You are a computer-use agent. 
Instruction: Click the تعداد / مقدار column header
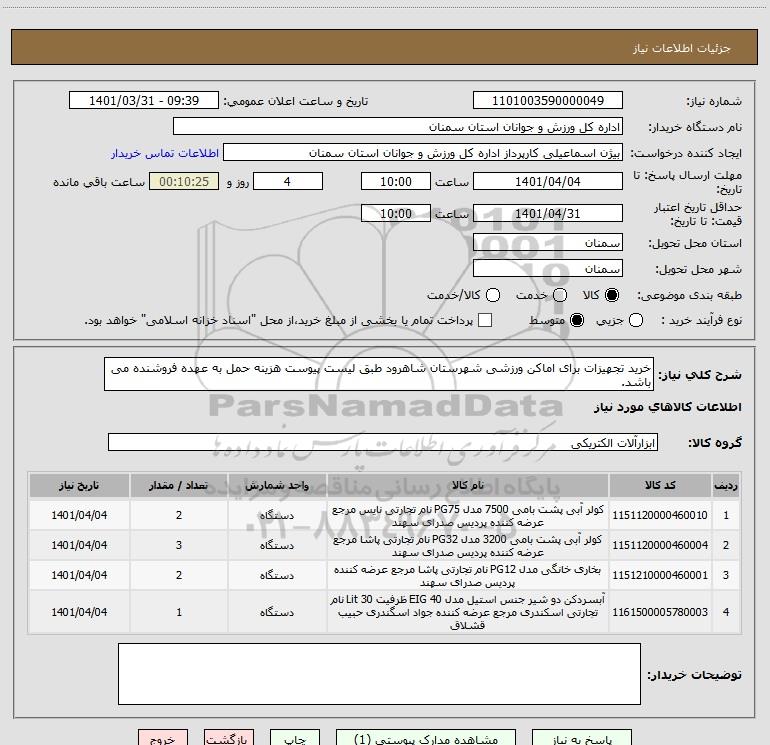pos(179,485)
